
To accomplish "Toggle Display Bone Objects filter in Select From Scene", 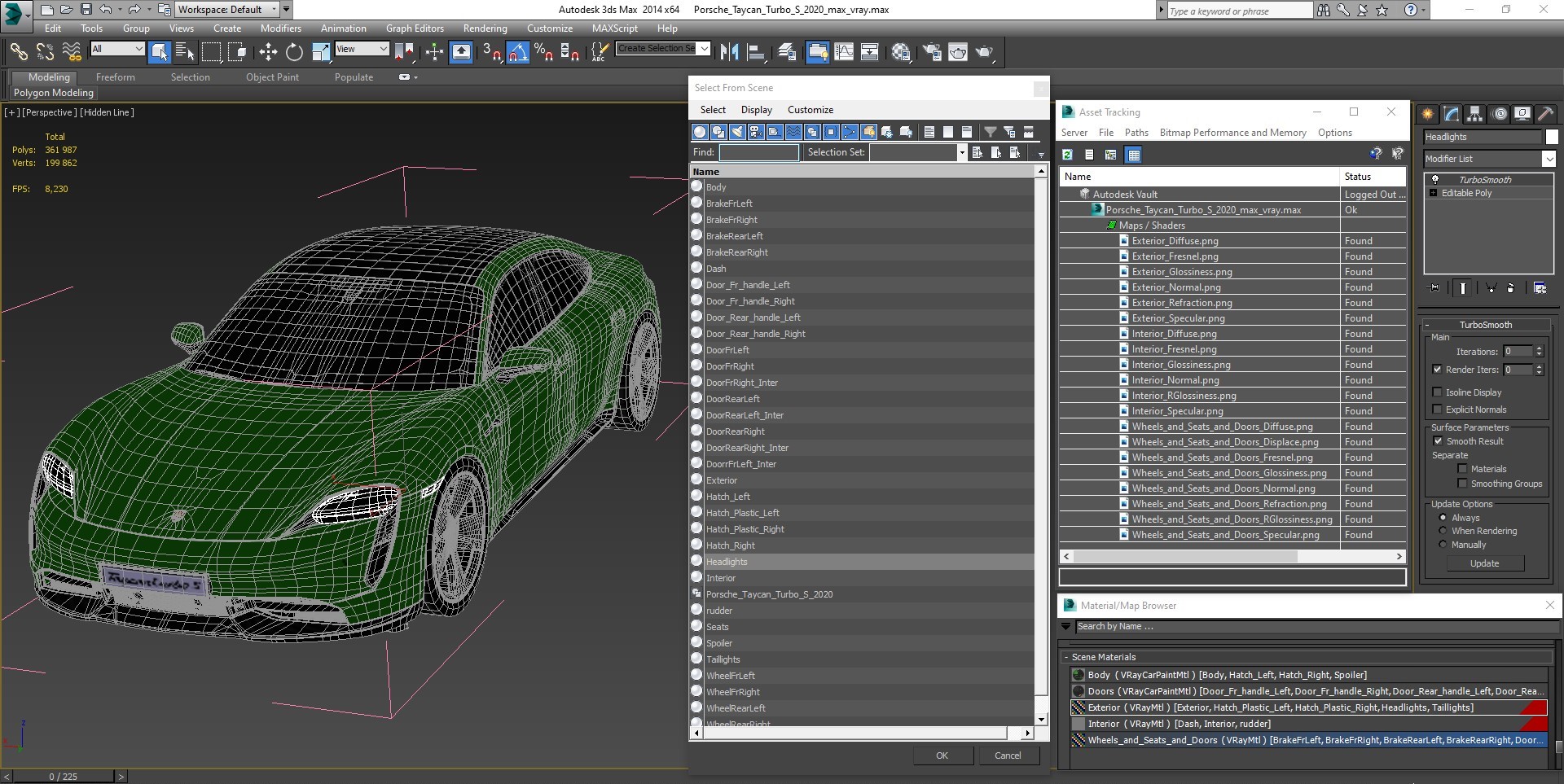I will point(850,132).
